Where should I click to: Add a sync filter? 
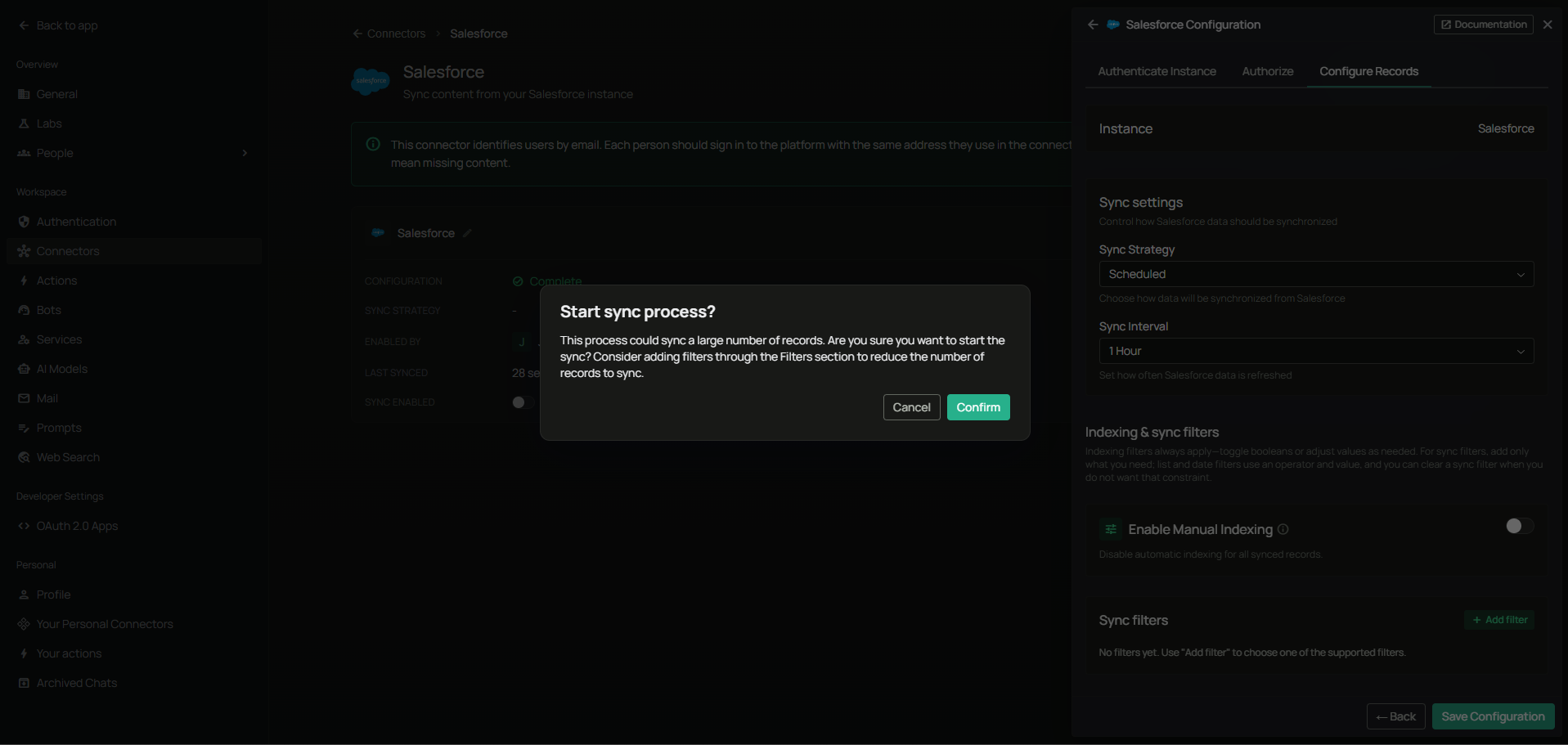tap(1499, 620)
